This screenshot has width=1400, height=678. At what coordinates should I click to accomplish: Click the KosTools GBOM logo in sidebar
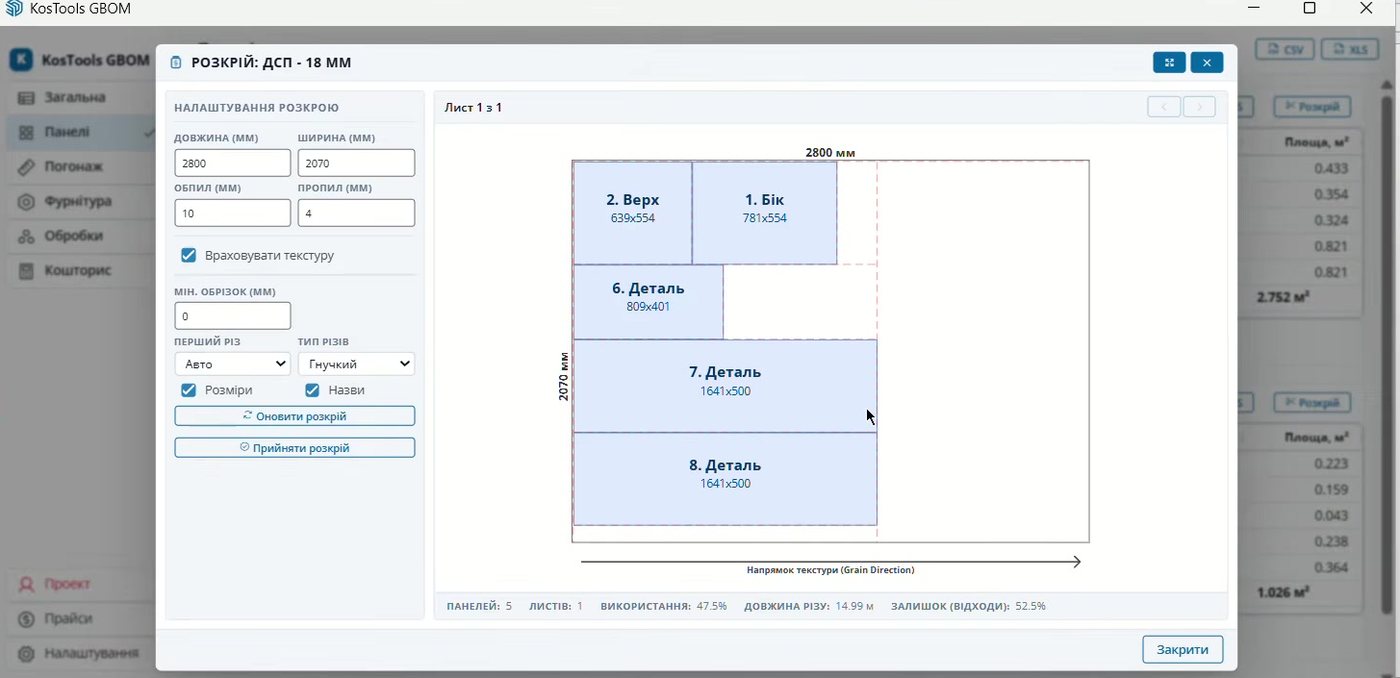click(x=21, y=60)
